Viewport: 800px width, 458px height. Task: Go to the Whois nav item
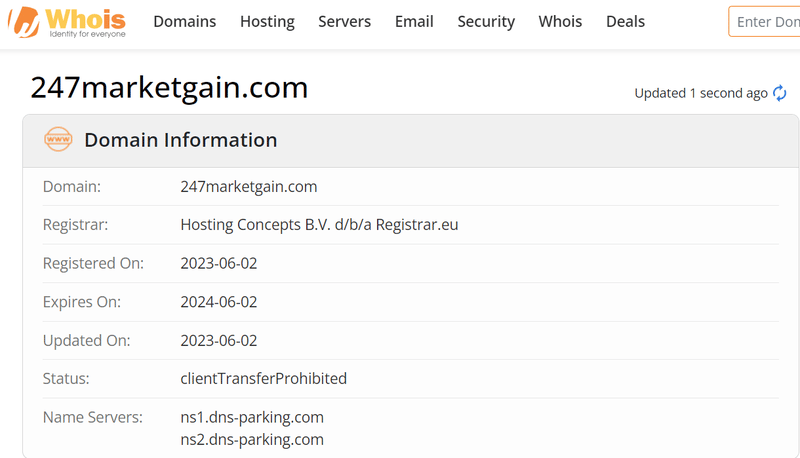pos(560,21)
